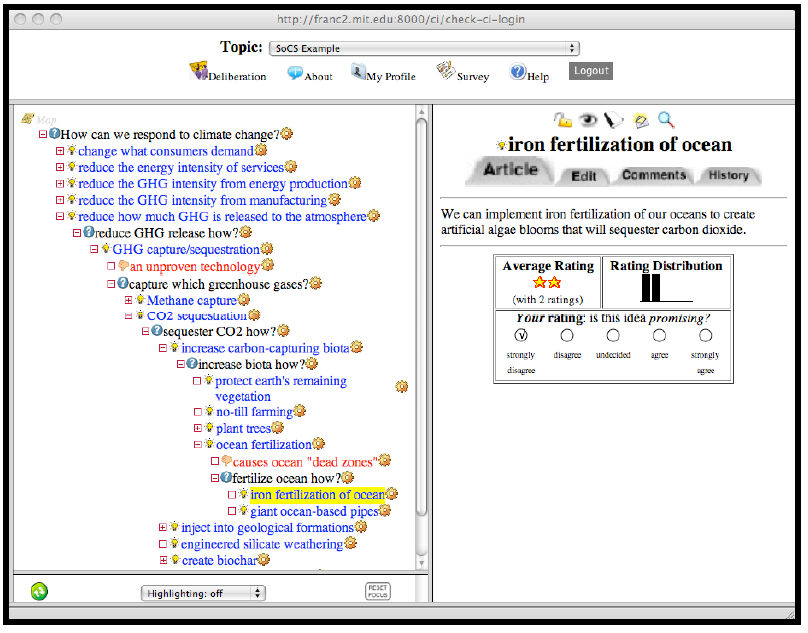
Task: Click the eye watch icon above the title
Action: click(x=589, y=120)
